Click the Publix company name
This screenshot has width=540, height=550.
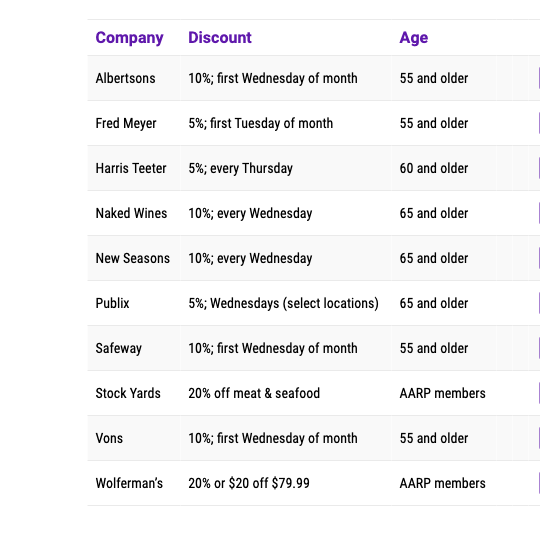click(x=112, y=303)
